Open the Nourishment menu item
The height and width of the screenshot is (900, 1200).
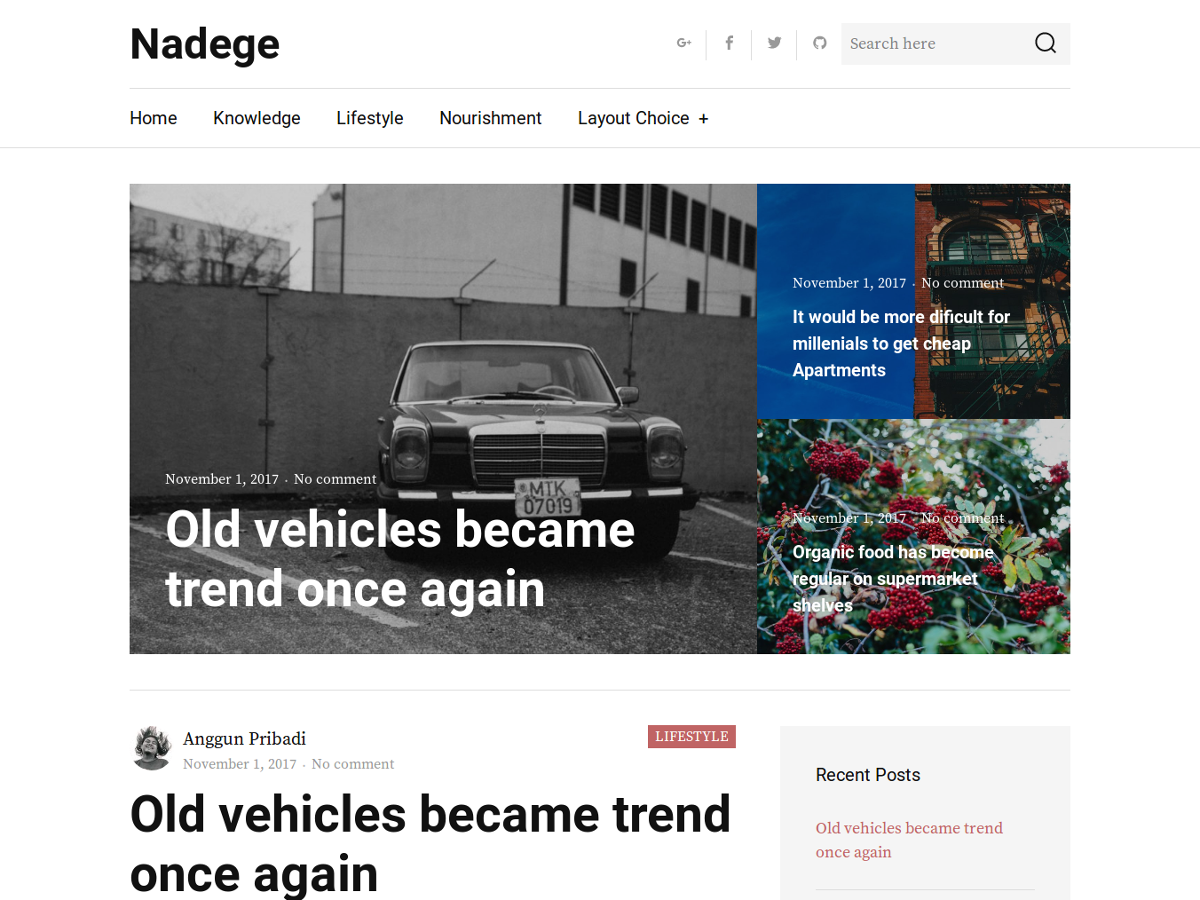490,118
